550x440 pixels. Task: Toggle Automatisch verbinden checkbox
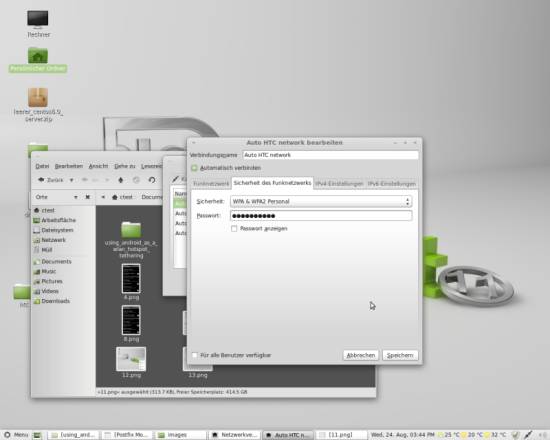(x=194, y=168)
